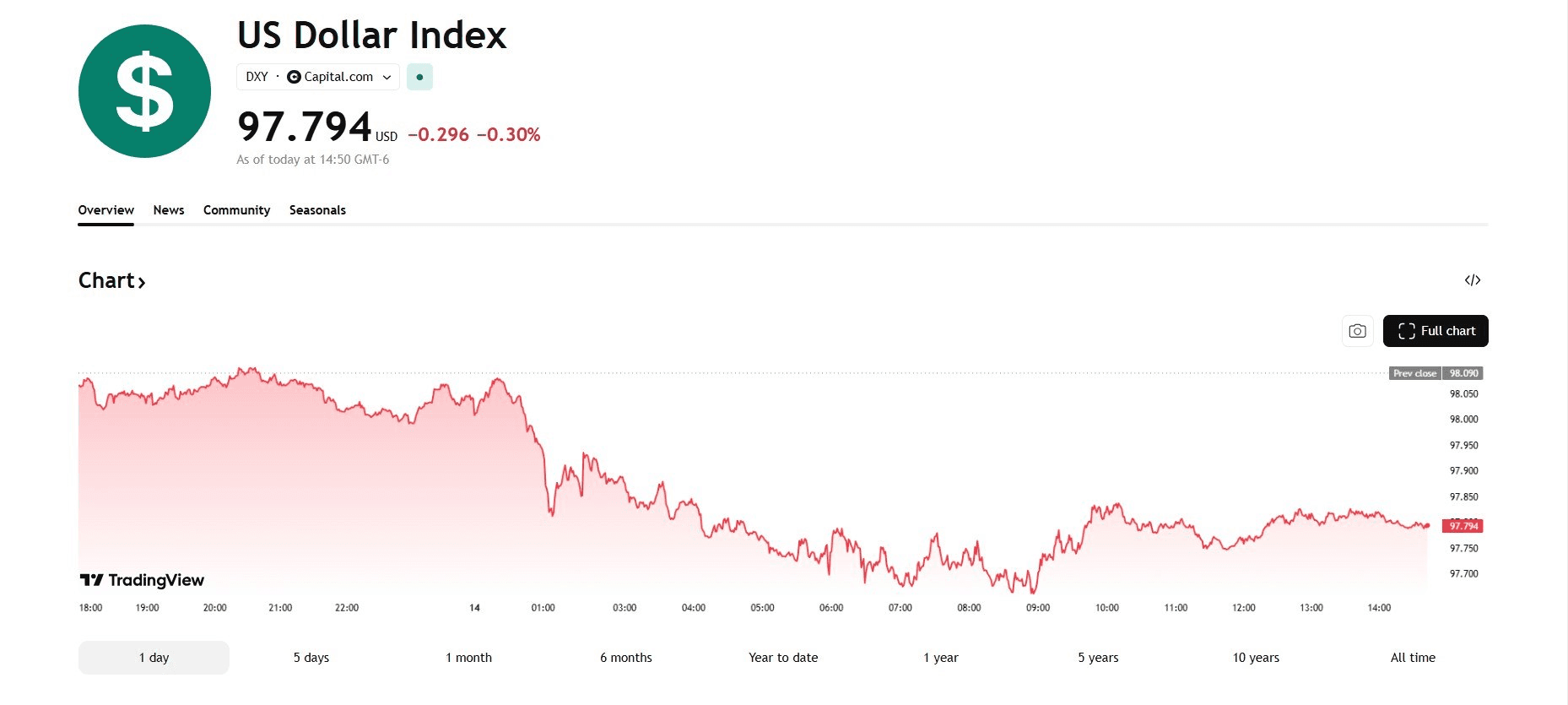
Task: Switch to the News tab
Action: click(x=169, y=210)
